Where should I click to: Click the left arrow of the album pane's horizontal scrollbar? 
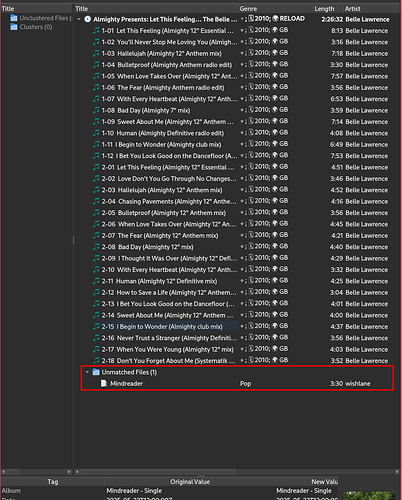77,472
